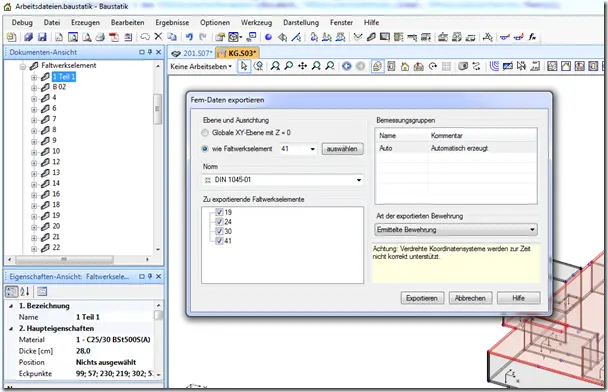608x392 pixels.
Task: Click the auswählen button
Action: pos(342,149)
